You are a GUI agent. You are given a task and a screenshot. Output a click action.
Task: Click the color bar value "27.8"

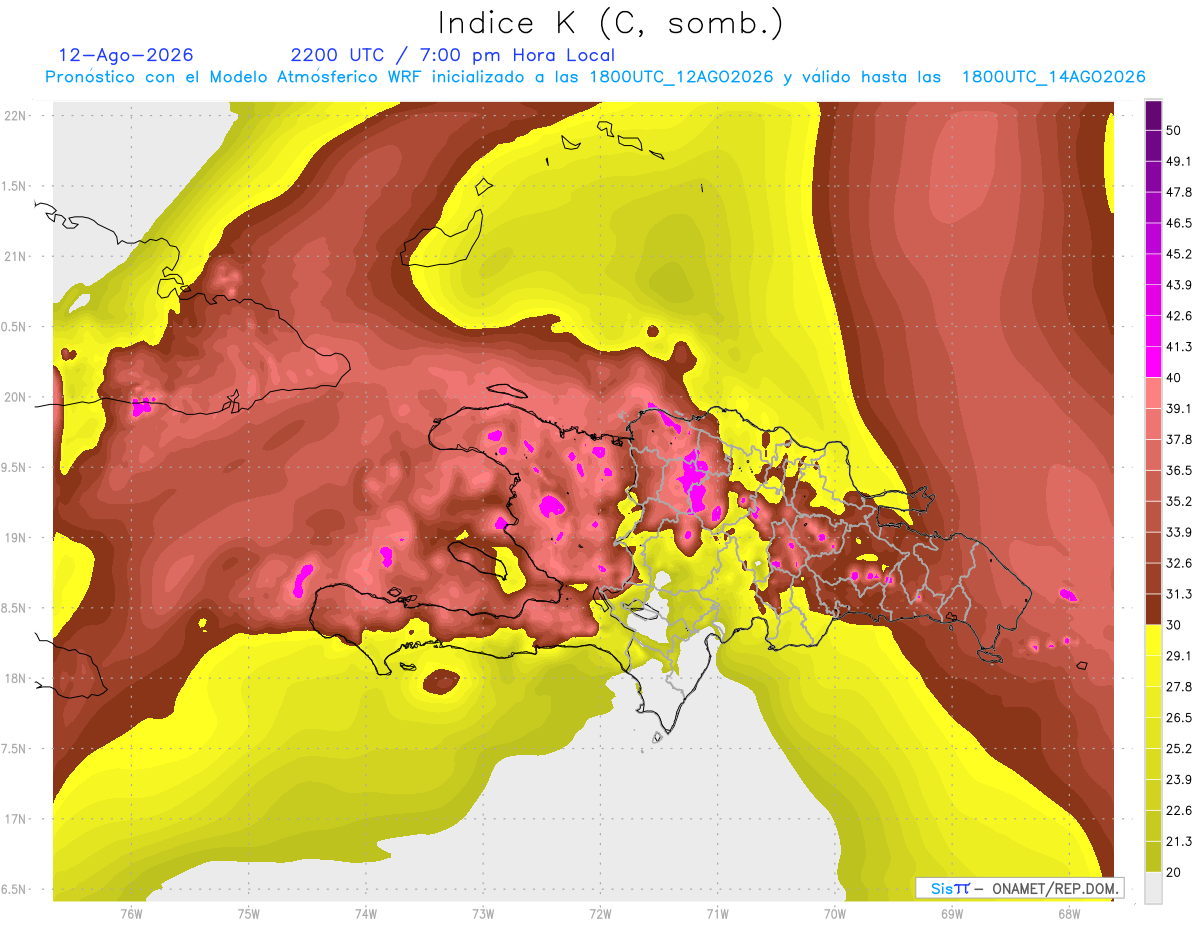pyautogui.click(x=1179, y=687)
